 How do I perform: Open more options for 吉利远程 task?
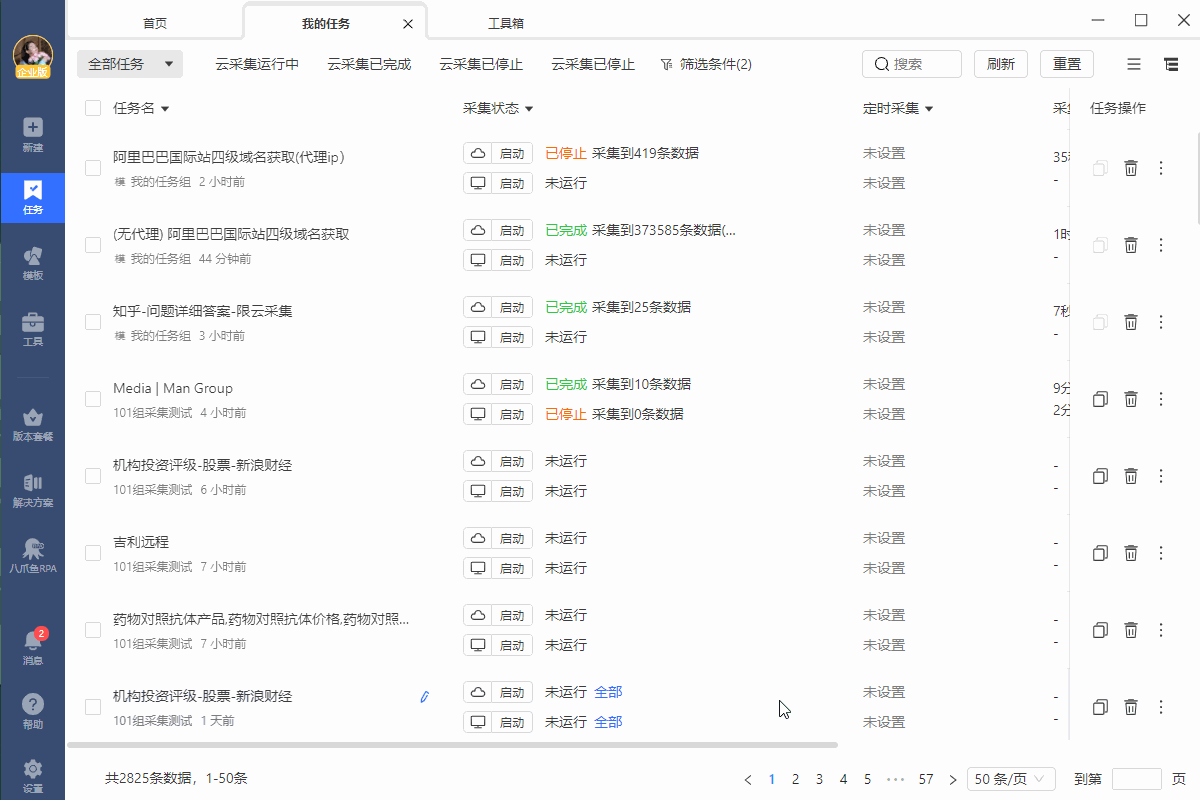(1161, 553)
